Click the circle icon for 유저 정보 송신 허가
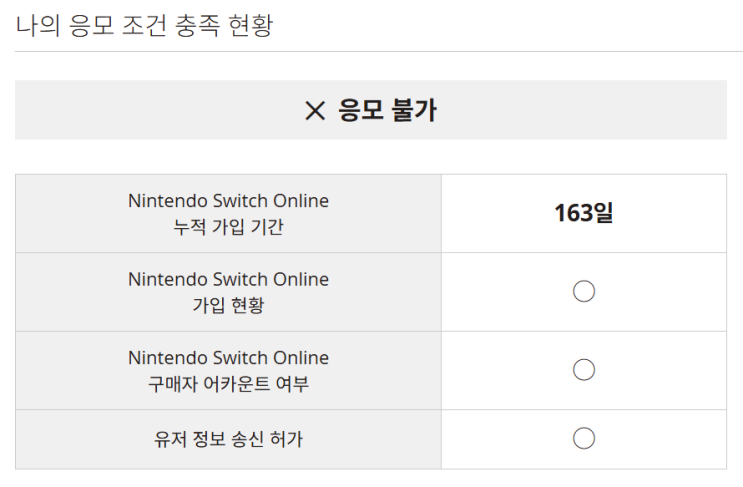The image size is (743, 487). click(584, 438)
